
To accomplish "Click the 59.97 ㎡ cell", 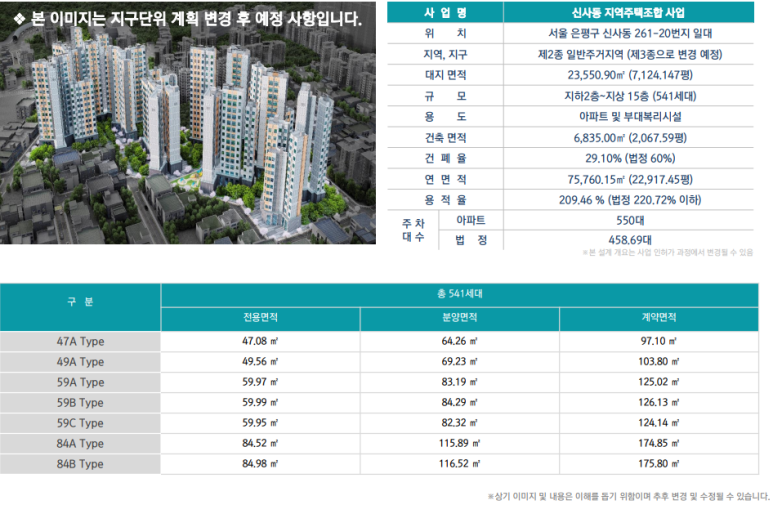I will coord(260,382).
